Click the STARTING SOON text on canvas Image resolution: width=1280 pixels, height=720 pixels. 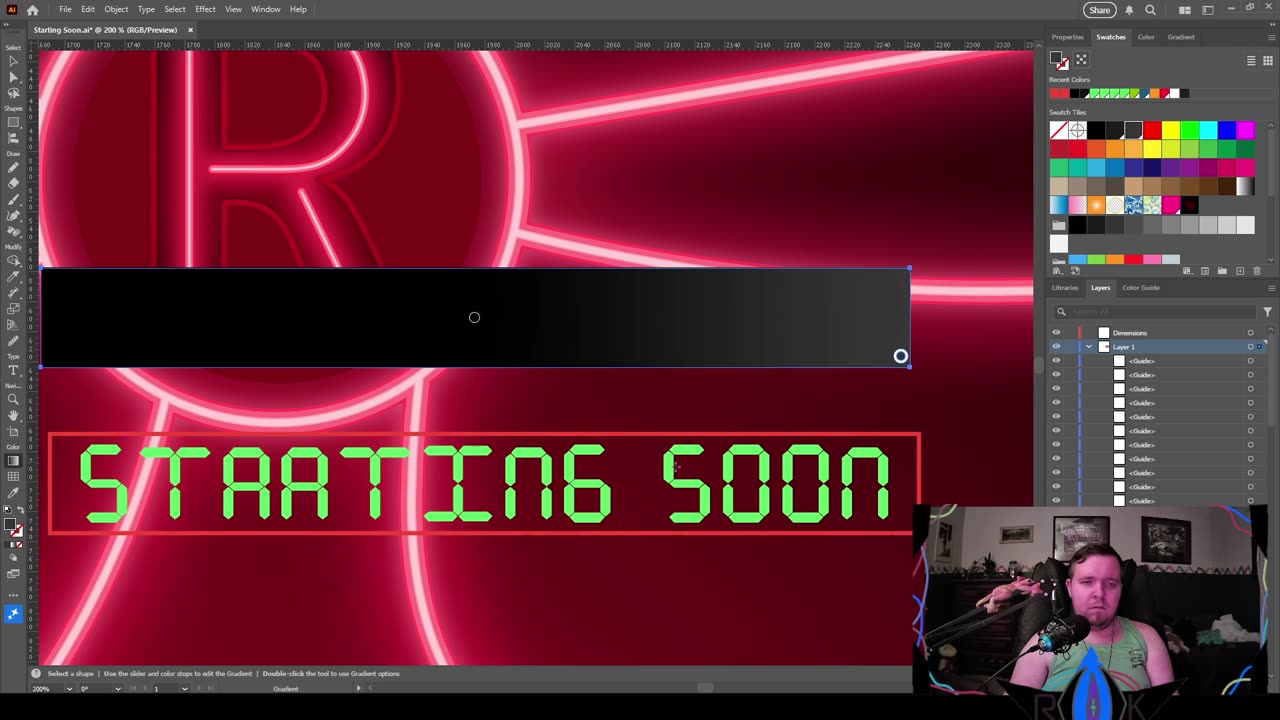click(484, 484)
